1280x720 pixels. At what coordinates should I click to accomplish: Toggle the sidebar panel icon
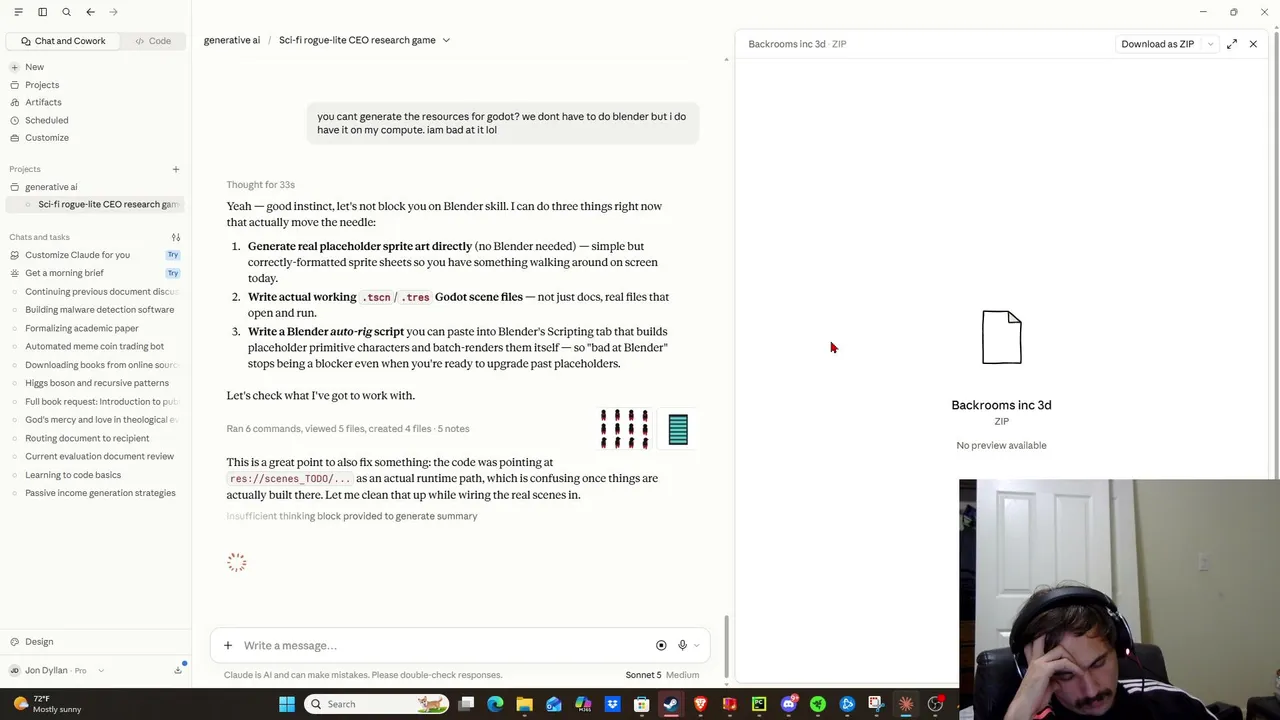click(42, 12)
